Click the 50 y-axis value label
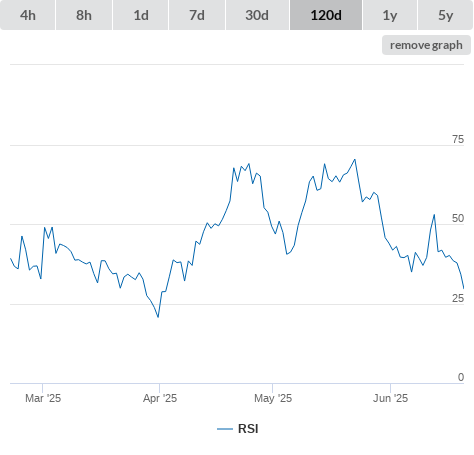Screen dimensions: 474x455 point(458,218)
